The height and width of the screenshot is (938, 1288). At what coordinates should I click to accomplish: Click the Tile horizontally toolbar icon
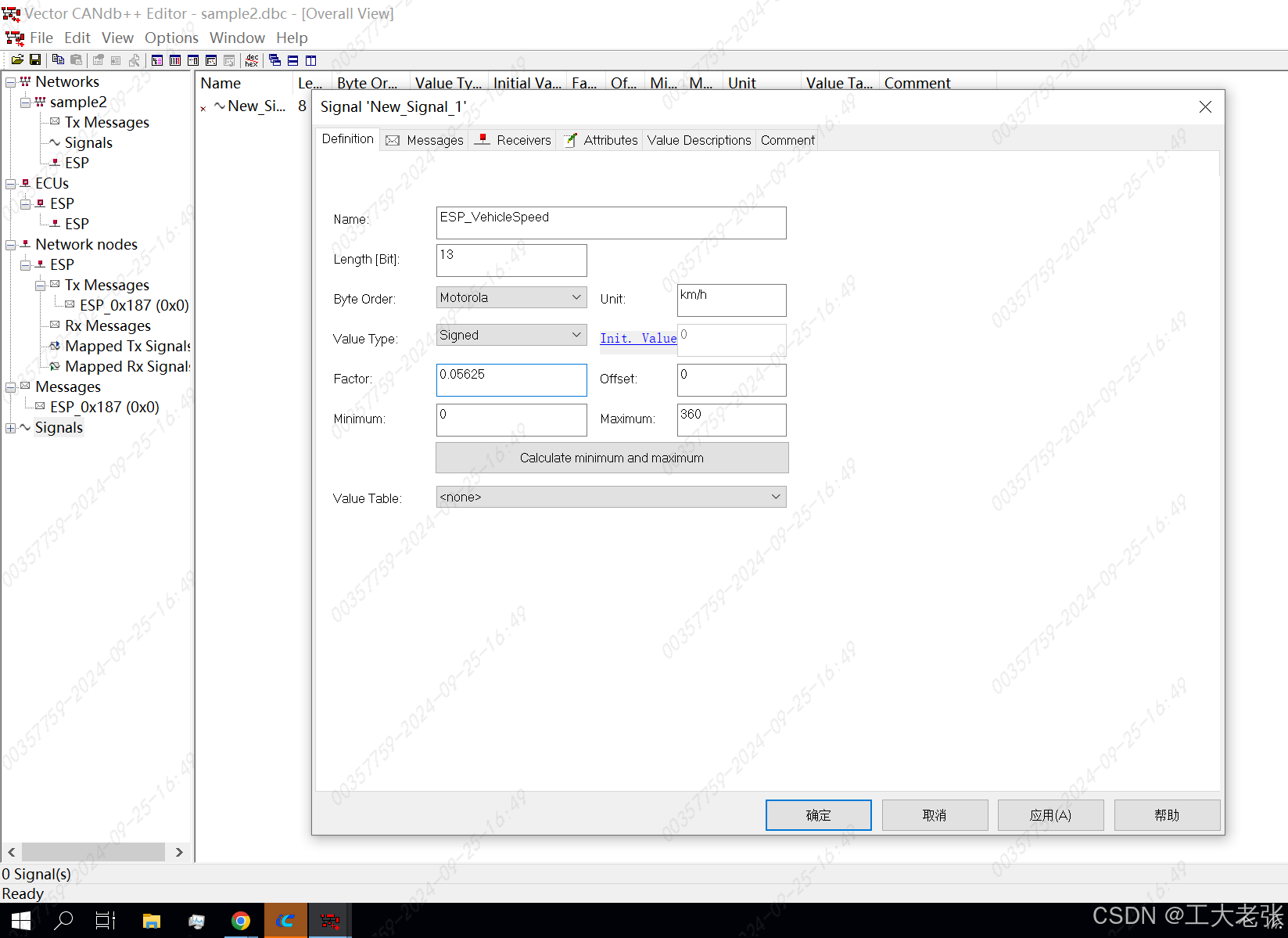tap(292, 60)
